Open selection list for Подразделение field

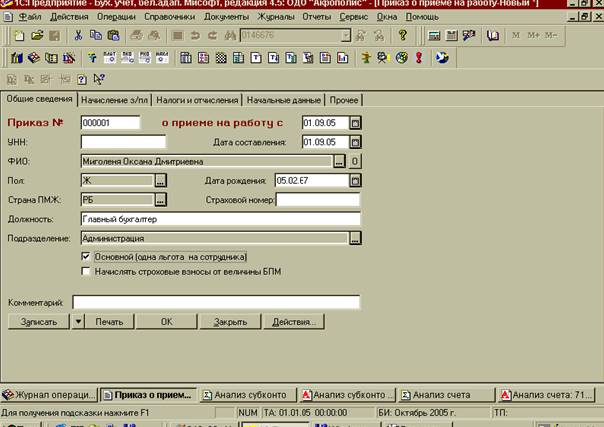click(x=354, y=238)
